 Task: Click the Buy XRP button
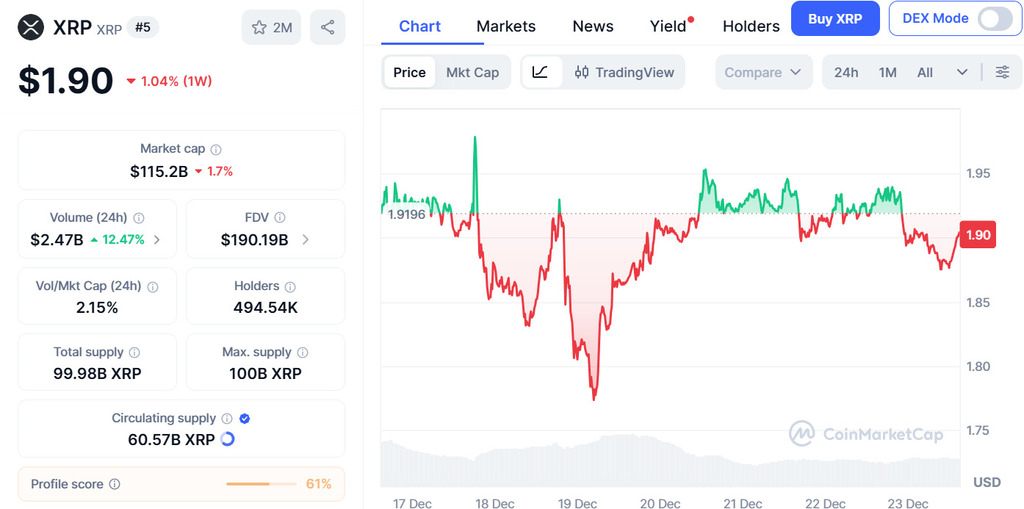tap(835, 19)
